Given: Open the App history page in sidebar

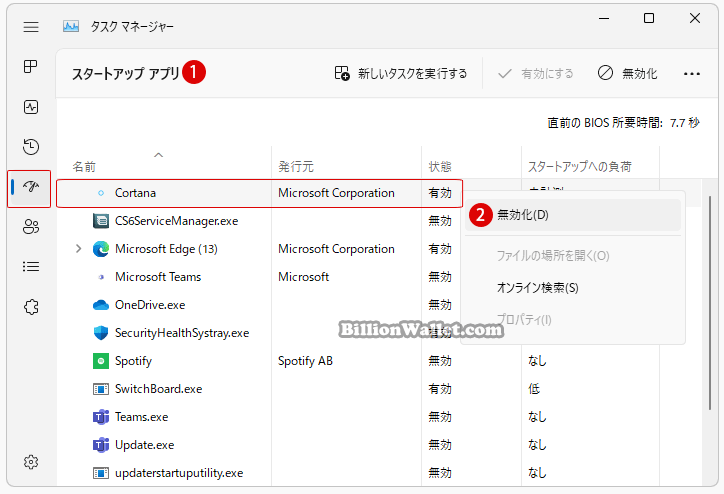Looking at the screenshot, I should [31, 147].
